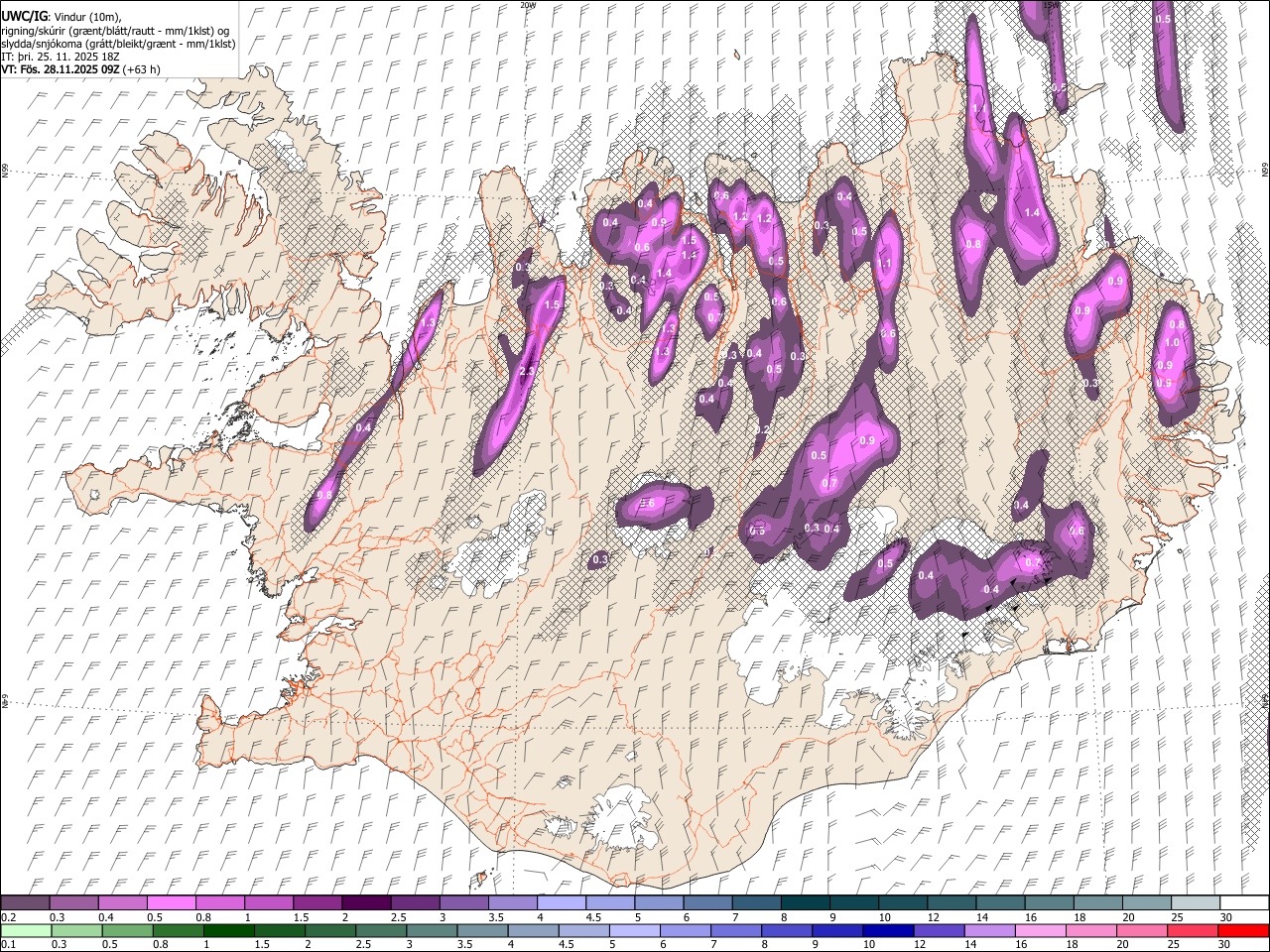
Task: Click the '0.4' label on the top legend row
Action: click(105, 917)
